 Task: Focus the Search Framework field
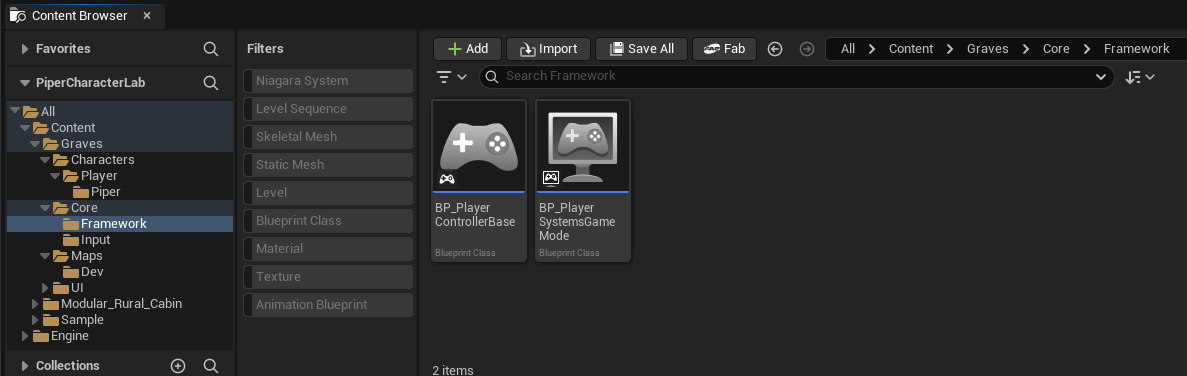click(796, 76)
